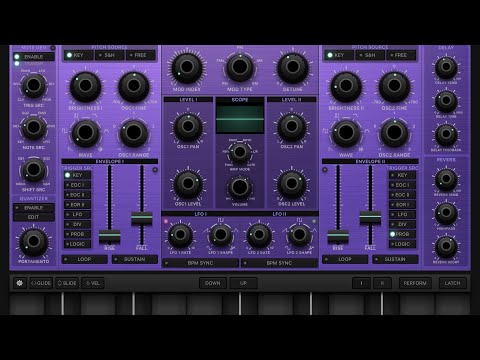Toggle Sustain for Envelope II
Screen dimensions: 480x360
pos(395,259)
